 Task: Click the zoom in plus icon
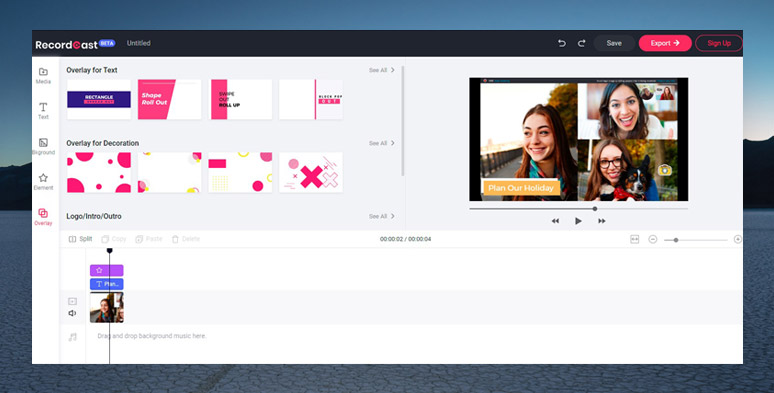click(x=738, y=239)
